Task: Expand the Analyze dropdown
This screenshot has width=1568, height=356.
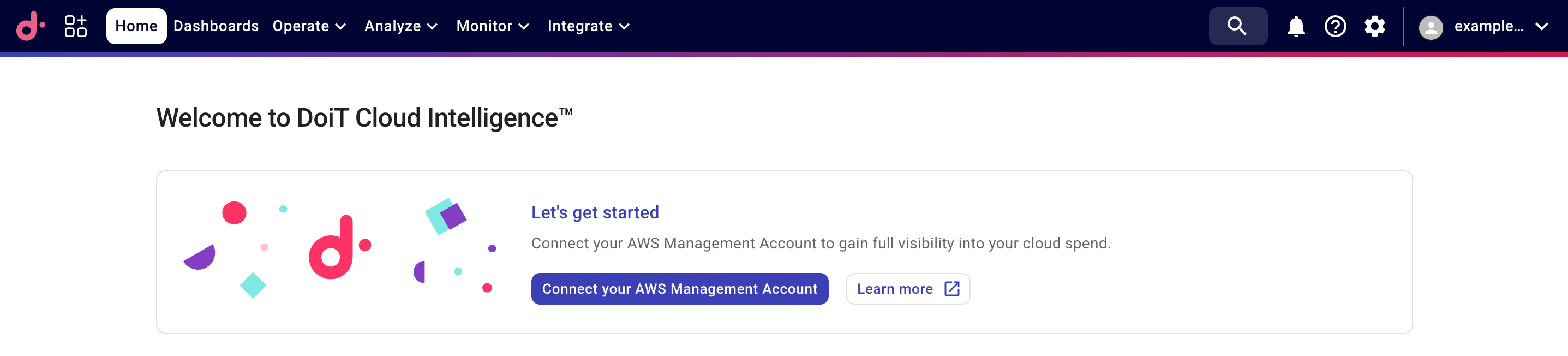Action: [x=400, y=26]
